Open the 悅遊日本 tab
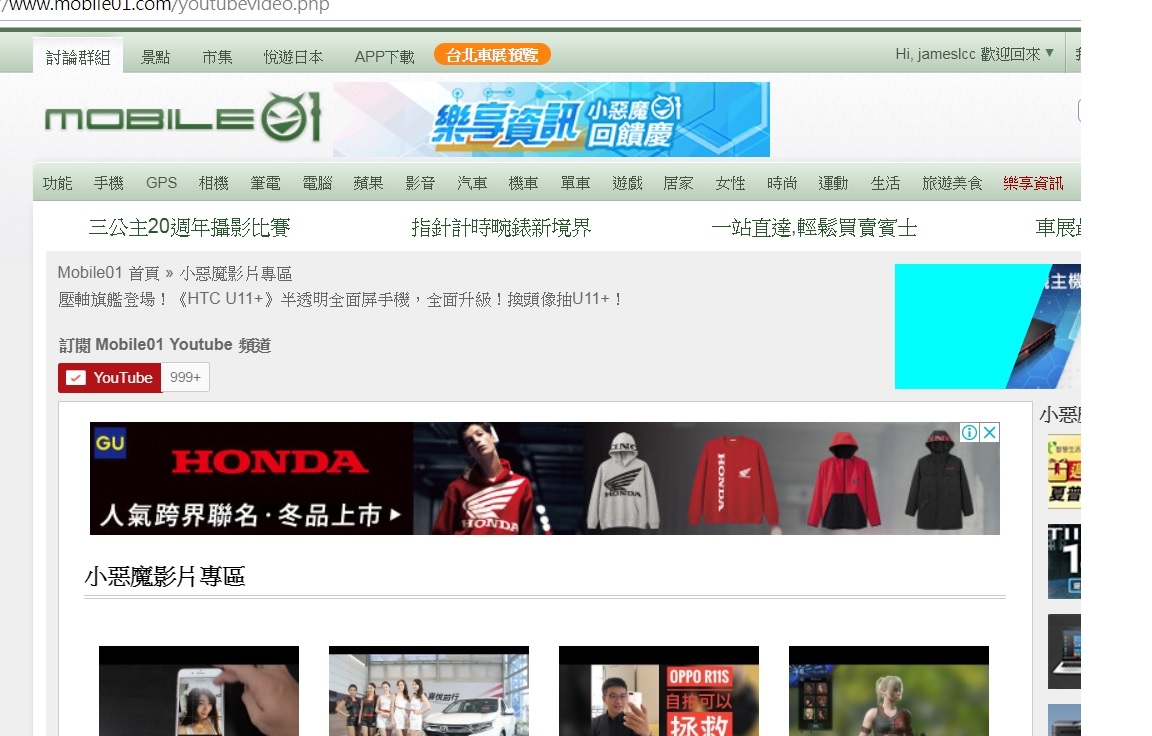The image size is (1152, 736). 293,57
